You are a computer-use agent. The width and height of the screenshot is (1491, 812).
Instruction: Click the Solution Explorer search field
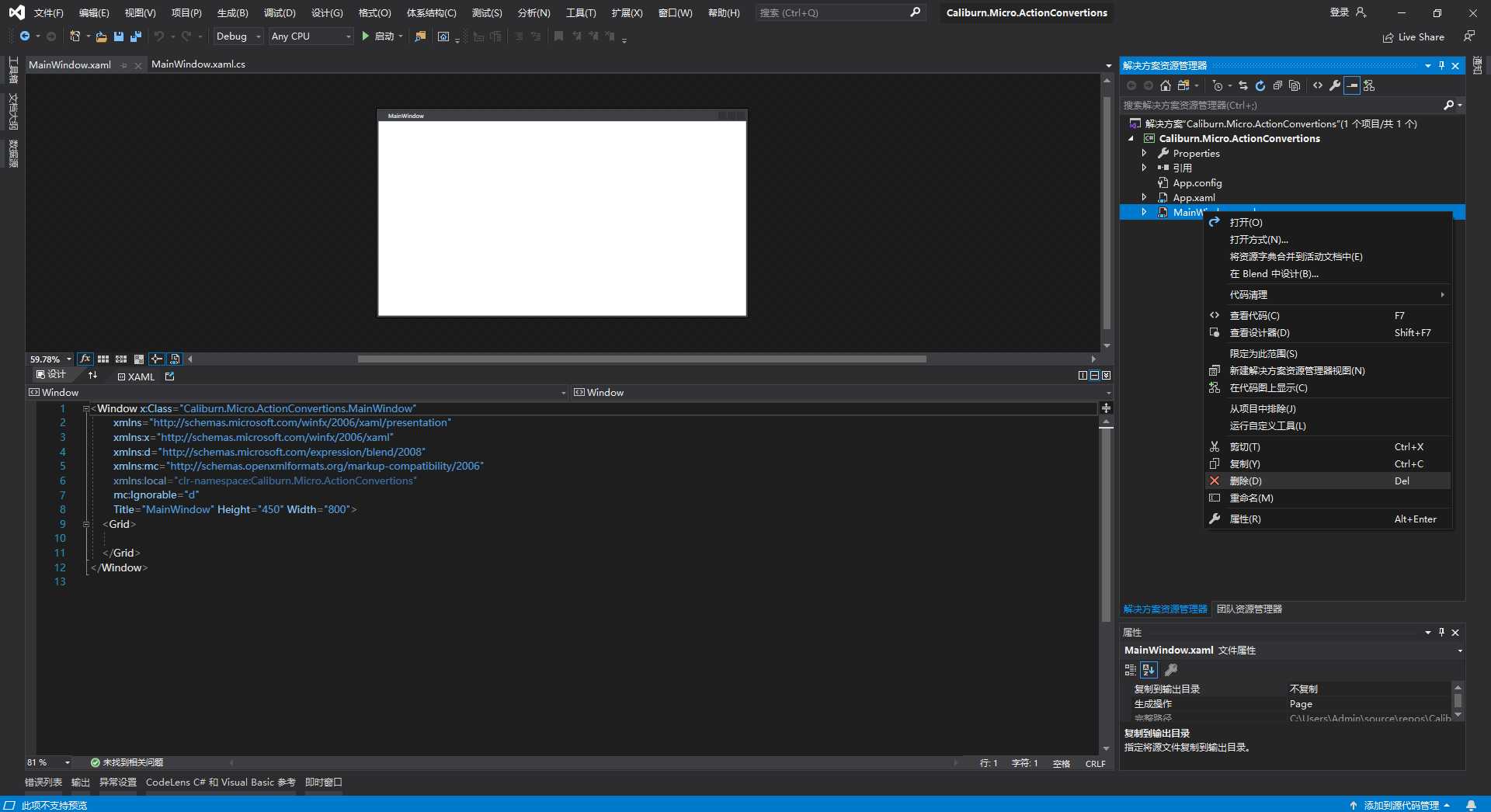1292,105
